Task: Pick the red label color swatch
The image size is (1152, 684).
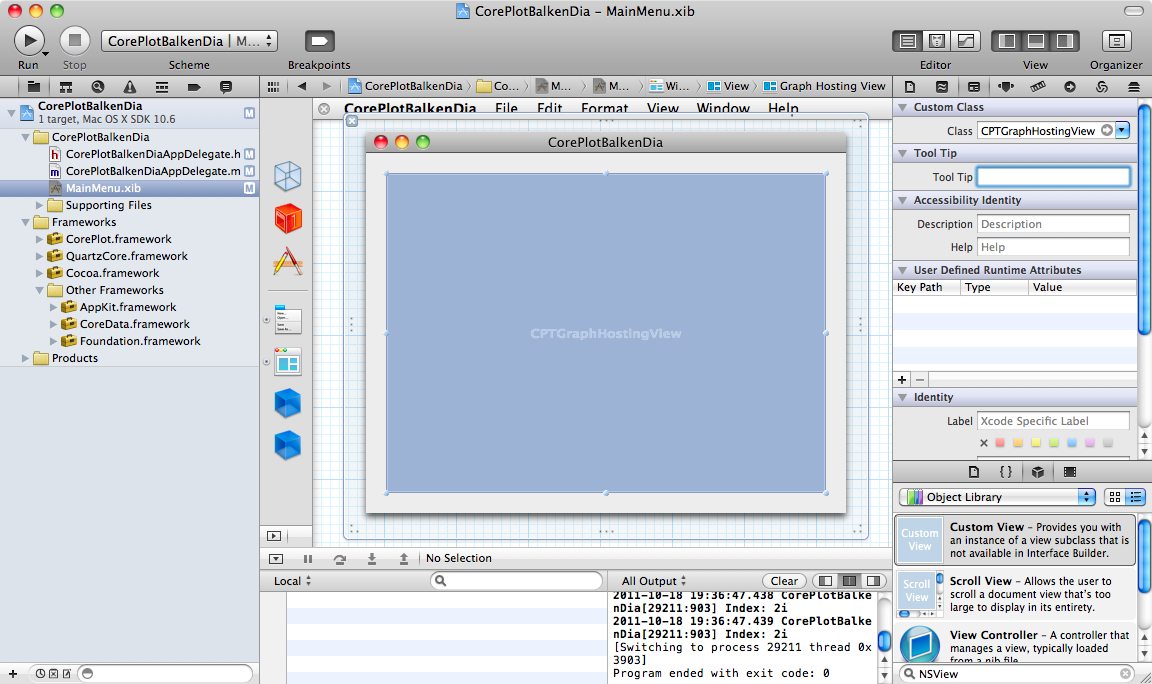Action: (x=1001, y=443)
